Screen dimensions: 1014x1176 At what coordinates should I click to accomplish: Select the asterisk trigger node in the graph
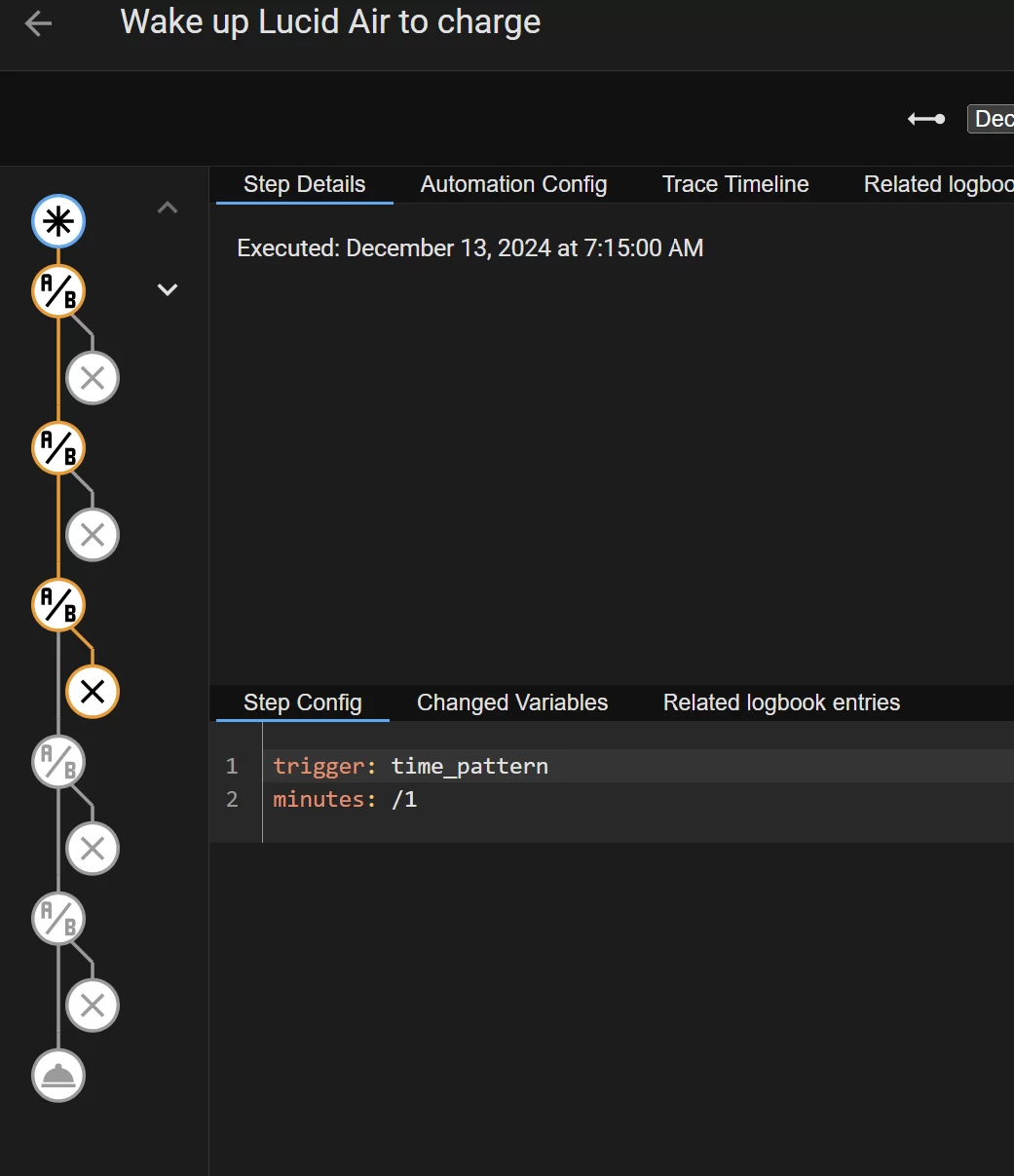click(x=58, y=222)
